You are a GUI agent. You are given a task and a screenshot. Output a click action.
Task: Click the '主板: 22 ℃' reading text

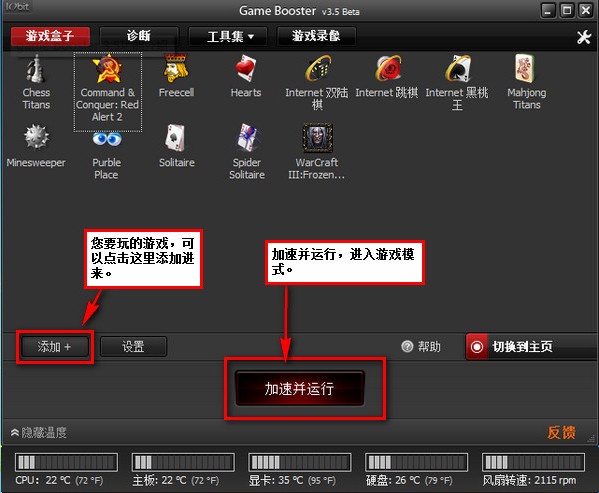(x=159, y=480)
